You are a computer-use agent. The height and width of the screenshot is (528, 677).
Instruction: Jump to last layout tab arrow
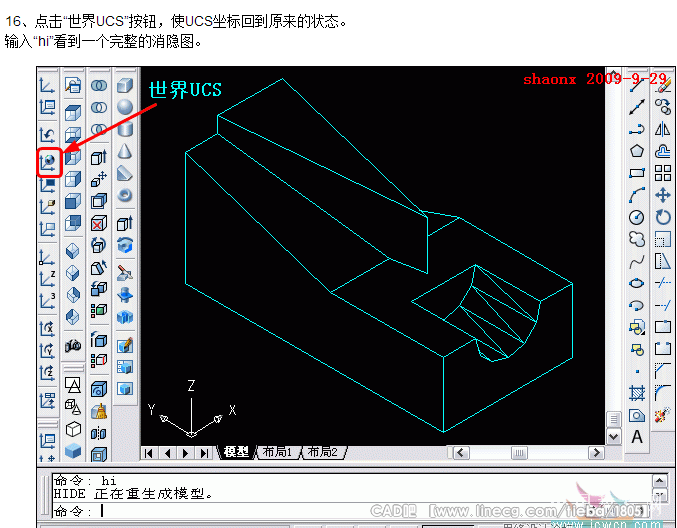204,453
